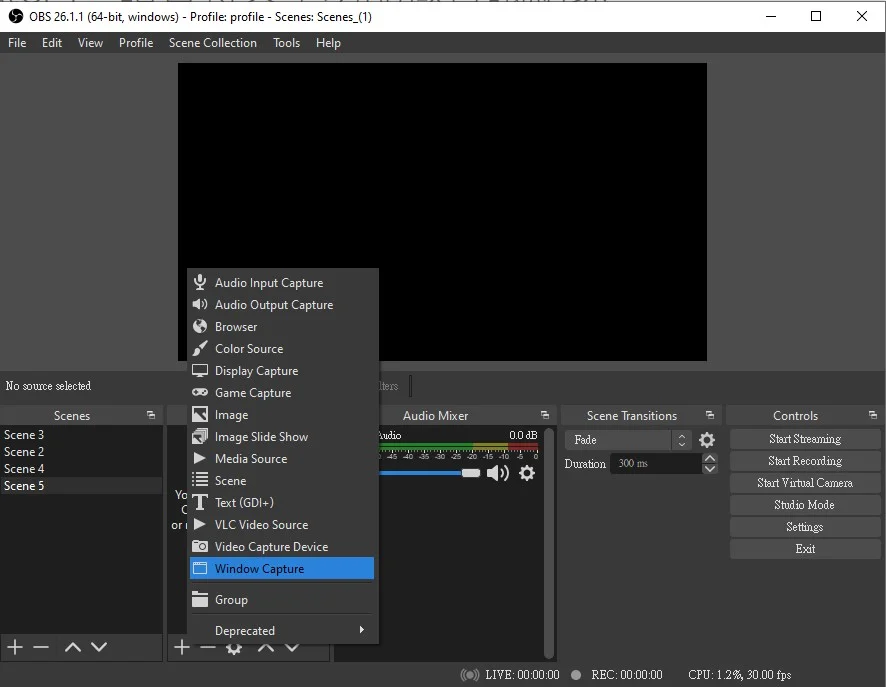
Task: Pop out the Controls dock
Action: click(873, 415)
